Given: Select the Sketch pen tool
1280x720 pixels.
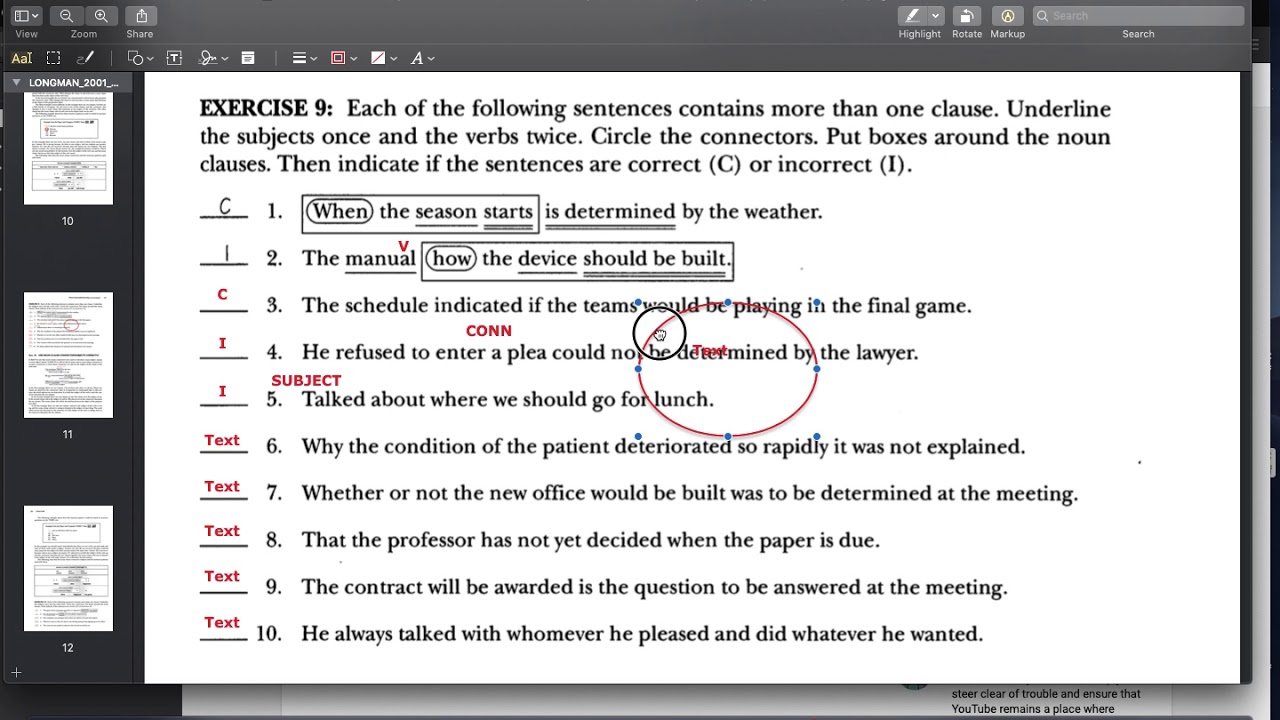Looking at the screenshot, I should point(85,58).
